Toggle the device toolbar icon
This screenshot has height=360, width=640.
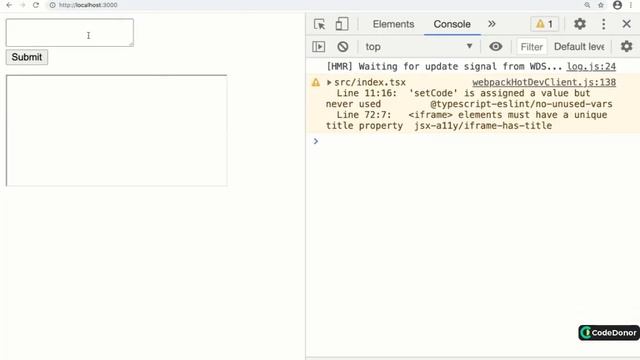point(342,24)
